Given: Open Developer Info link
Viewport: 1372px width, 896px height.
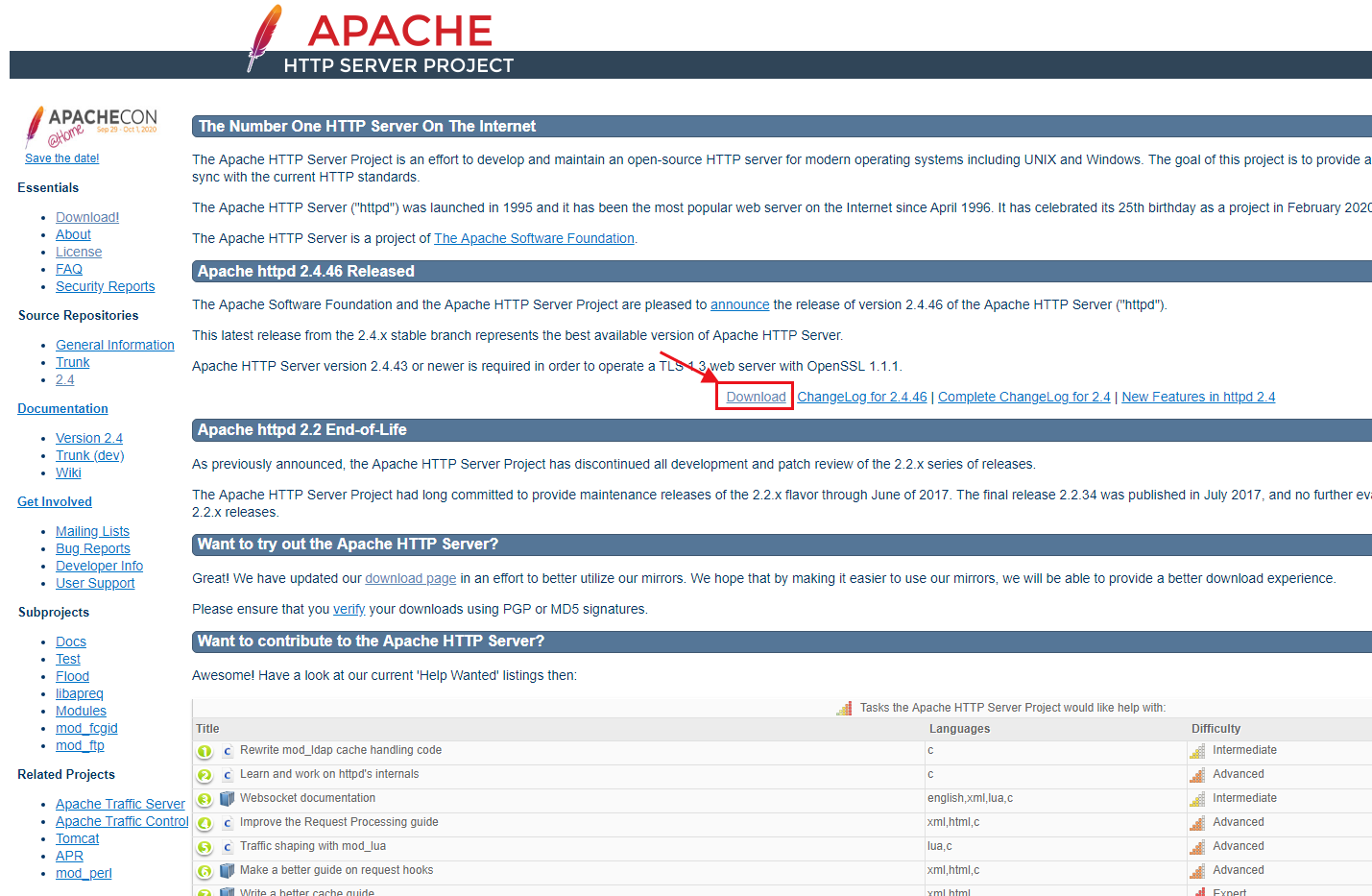Looking at the screenshot, I should [x=99, y=566].
